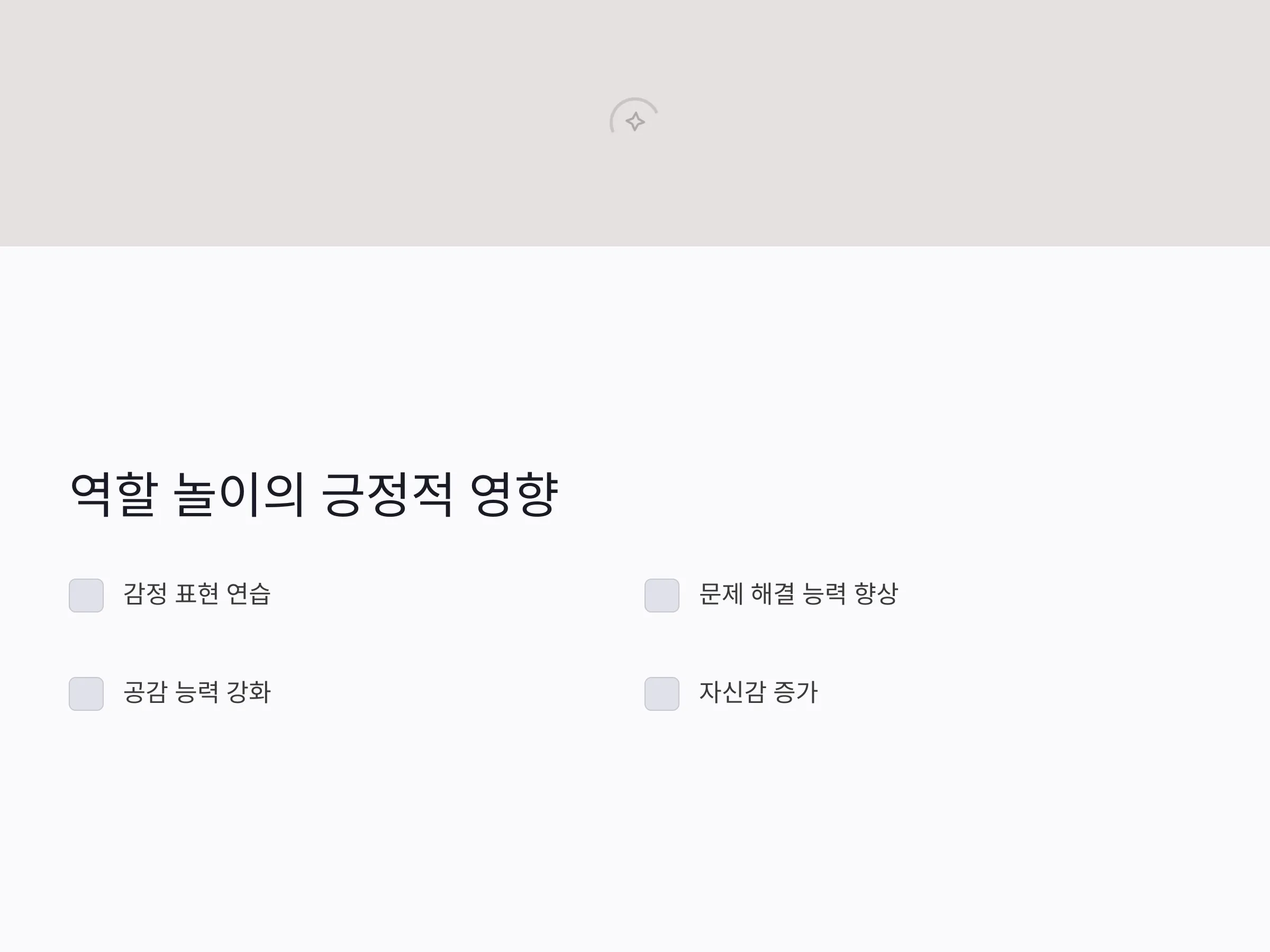Select the gray image placeholder banner
This screenshot has height=952, width=1270.
point(635,123)
